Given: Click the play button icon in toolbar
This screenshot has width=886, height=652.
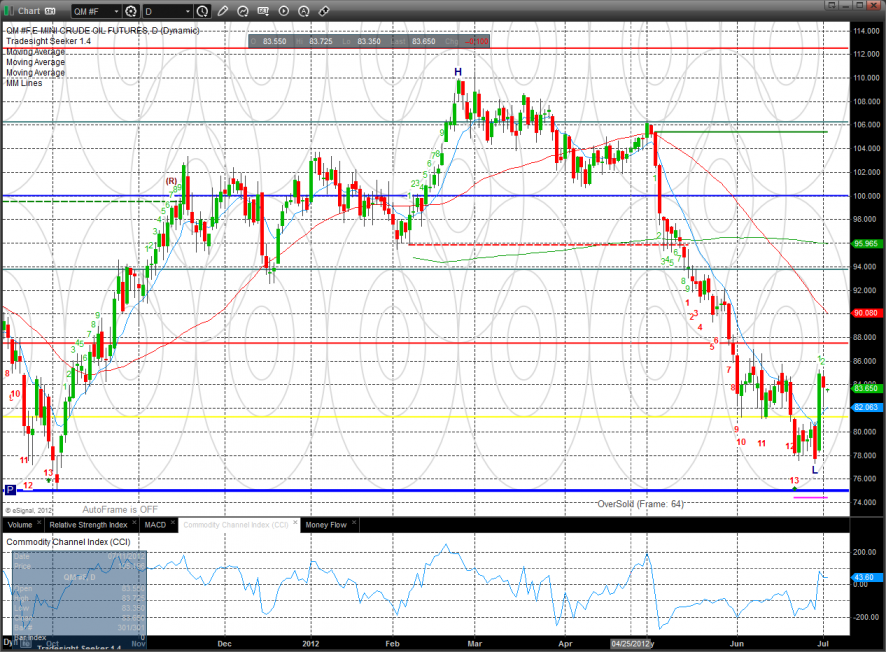Looking at the screenshot, I should point(285,11).
